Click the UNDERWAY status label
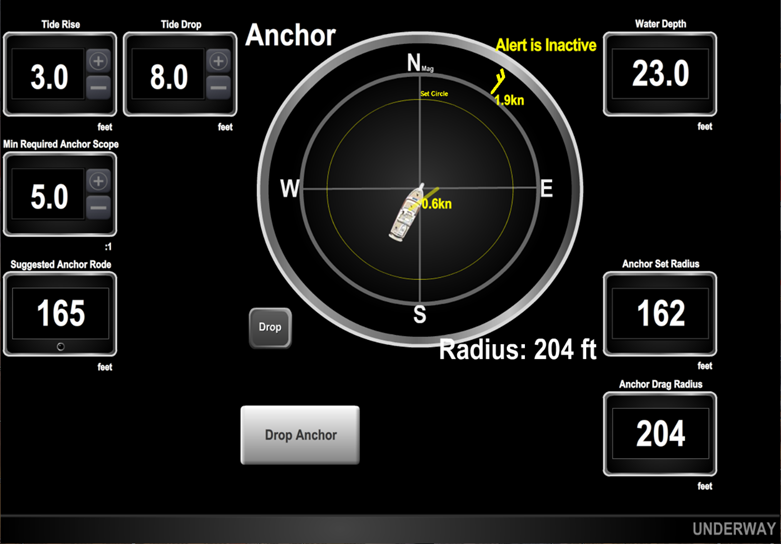This screenshot has width=781, height=544. point(733,529)
